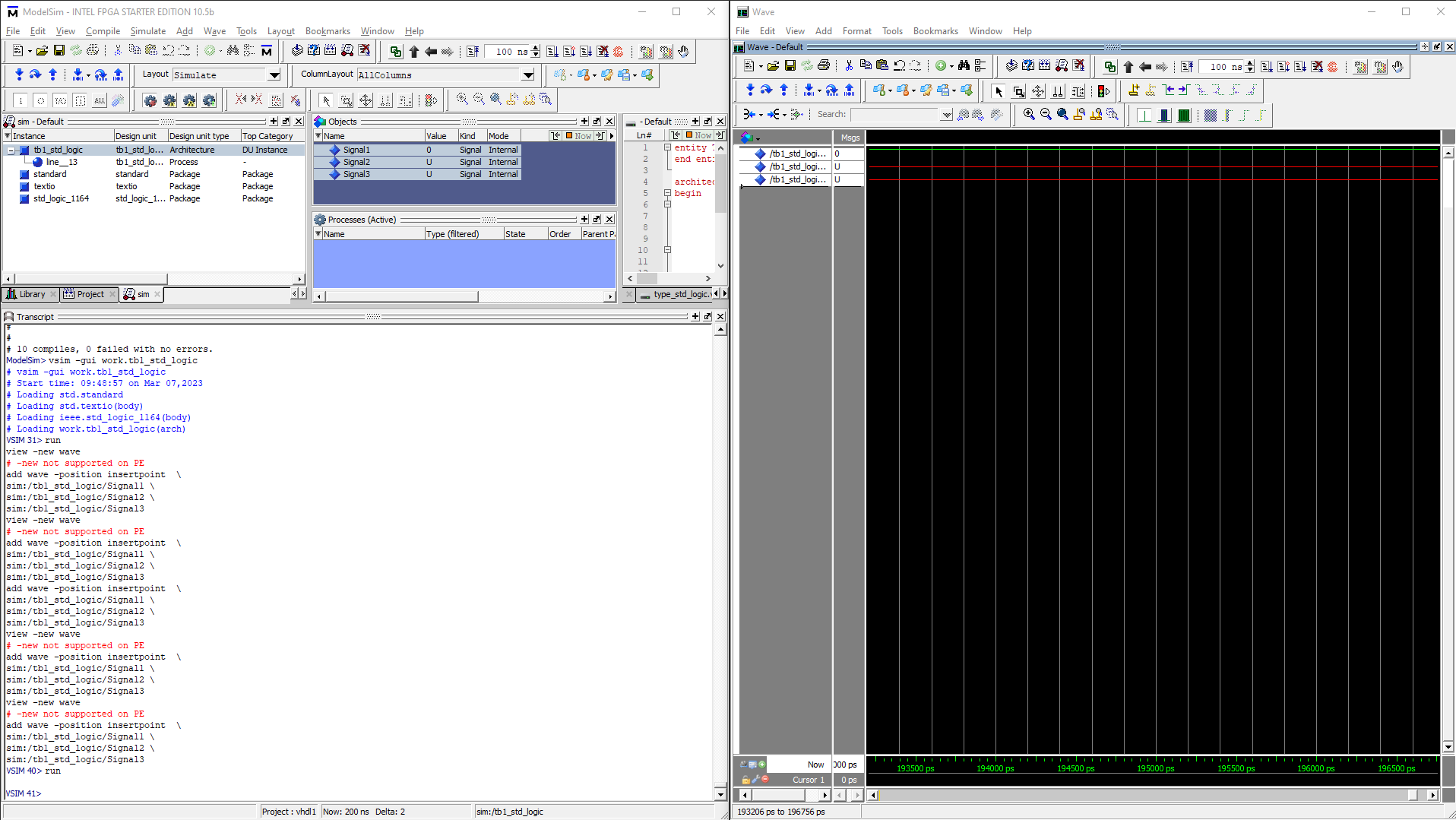Toggle the Now button in Objects panel header
The width and height of the screenshot is (1456, 820).
coord(579,136)
